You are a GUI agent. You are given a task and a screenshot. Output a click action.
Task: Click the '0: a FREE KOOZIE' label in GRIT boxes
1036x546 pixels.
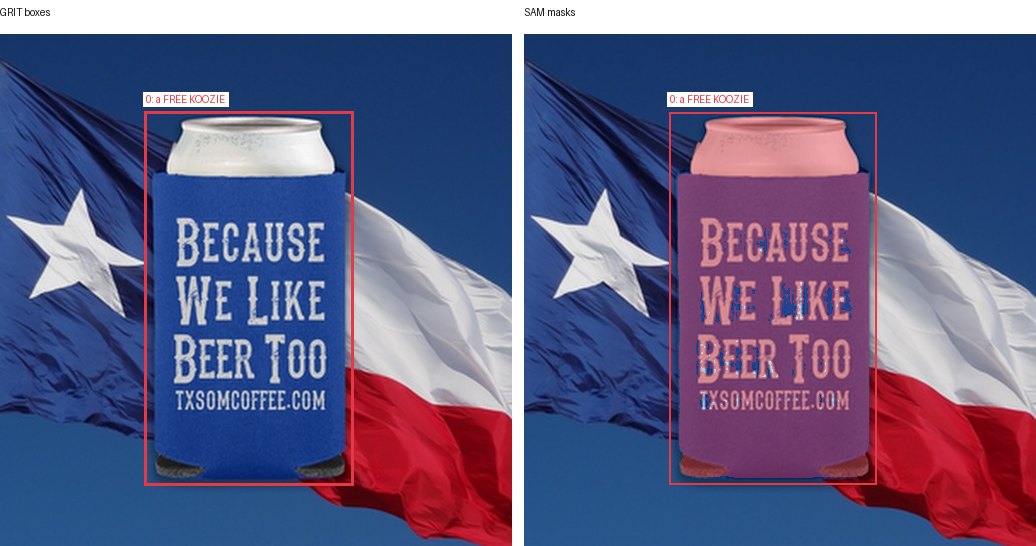coord(186,99)
